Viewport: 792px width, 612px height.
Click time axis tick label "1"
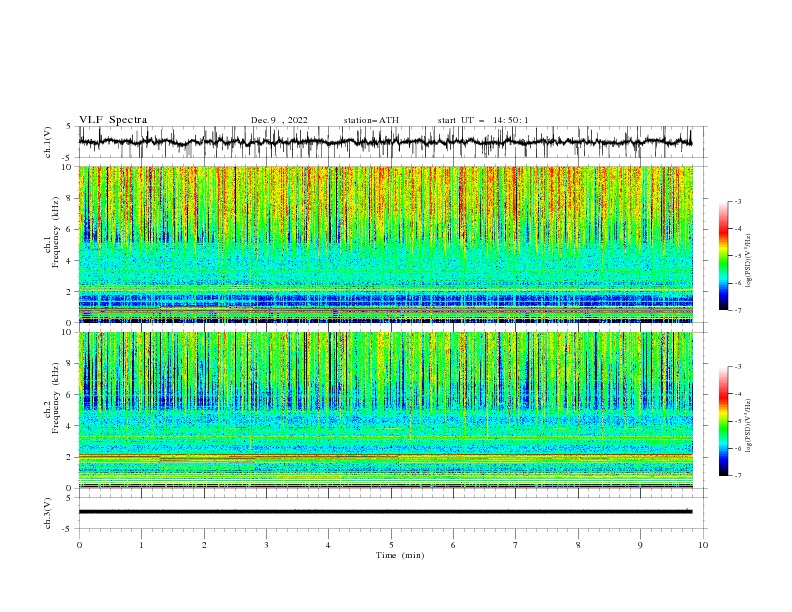(141, 545)
